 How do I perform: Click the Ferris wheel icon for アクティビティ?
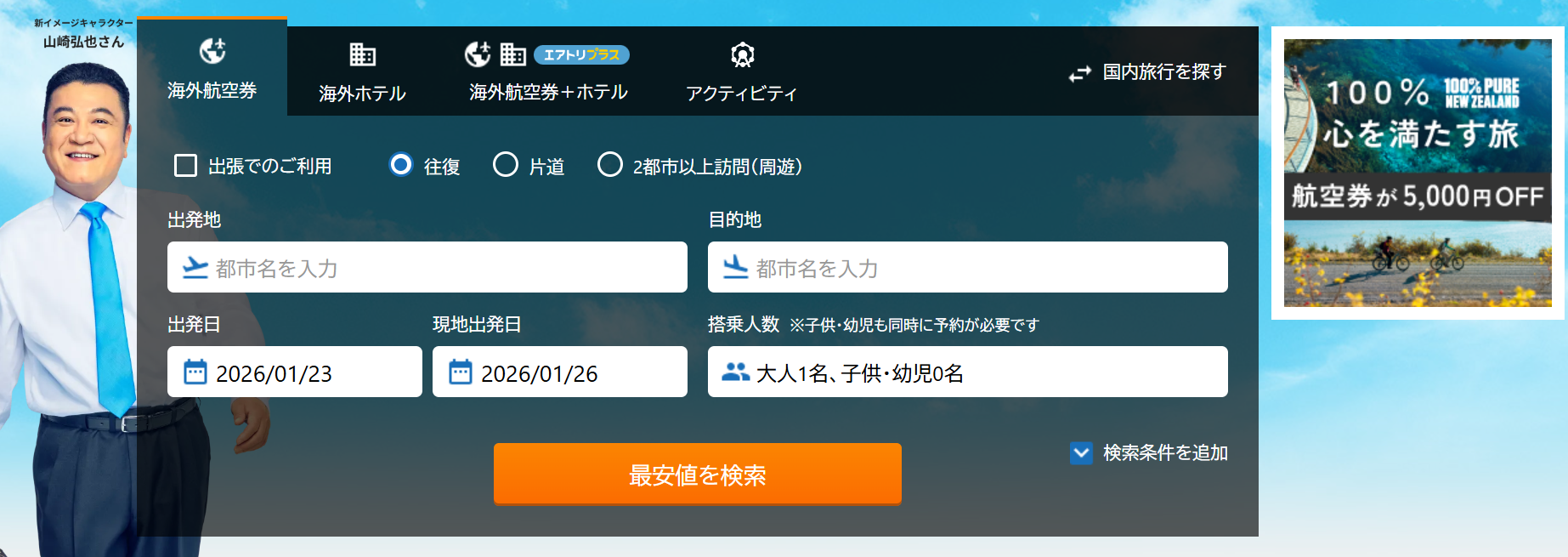click(x=742, y=55)
